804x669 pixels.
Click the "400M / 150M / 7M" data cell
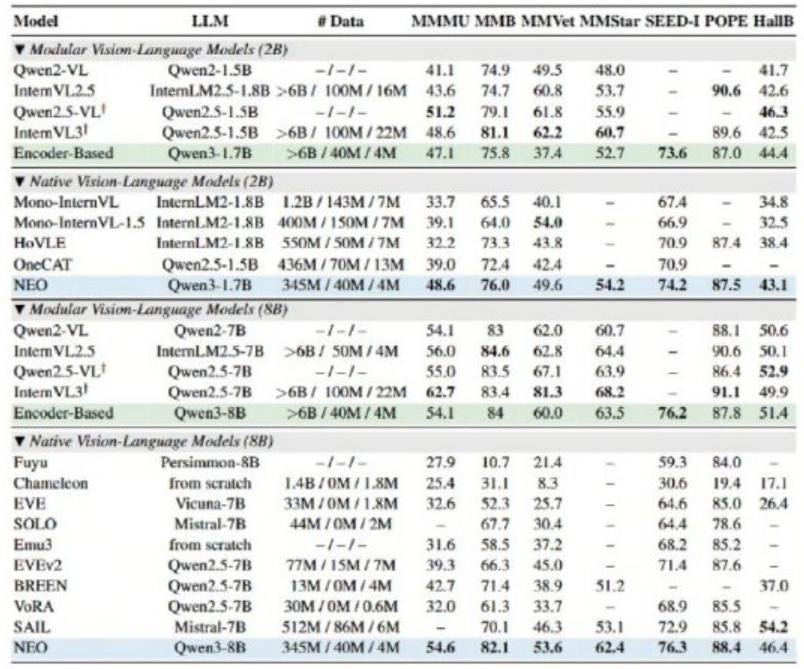point(340,223)
